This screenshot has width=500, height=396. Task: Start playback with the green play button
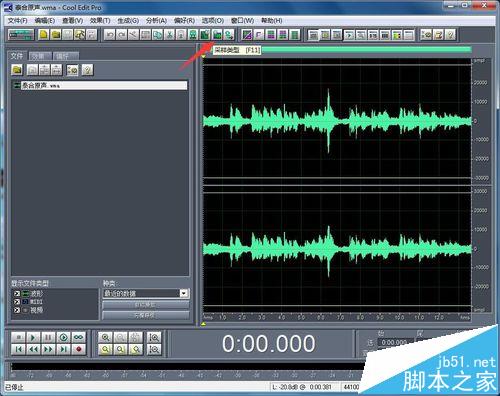coord(33,338)
